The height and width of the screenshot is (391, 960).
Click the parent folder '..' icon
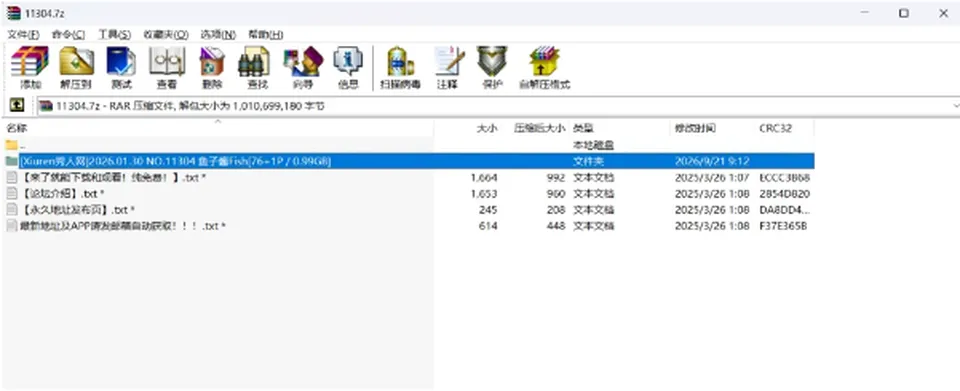click(12, 145)
